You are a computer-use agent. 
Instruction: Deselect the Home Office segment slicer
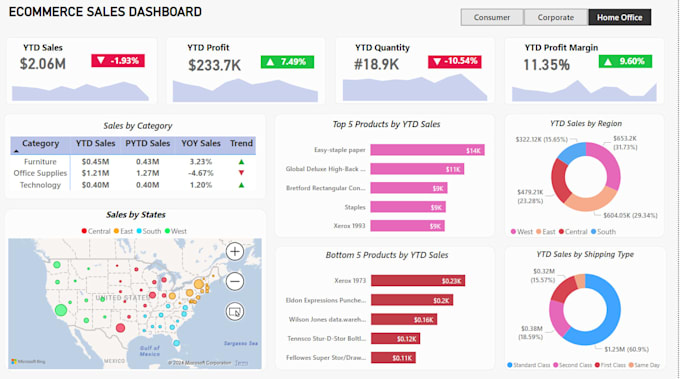pyautogui.click(x=619, y=17)
